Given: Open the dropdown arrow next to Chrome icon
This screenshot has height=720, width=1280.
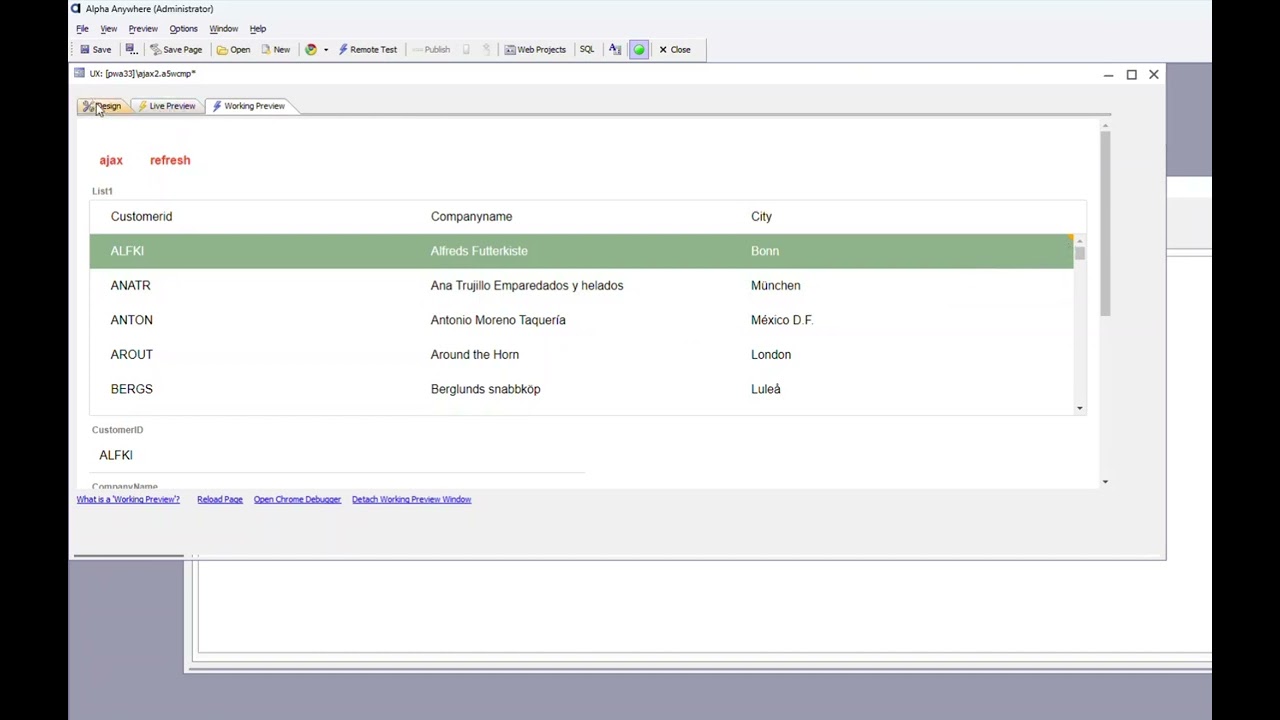Looking at the screenshot, I should coord(325,49).
